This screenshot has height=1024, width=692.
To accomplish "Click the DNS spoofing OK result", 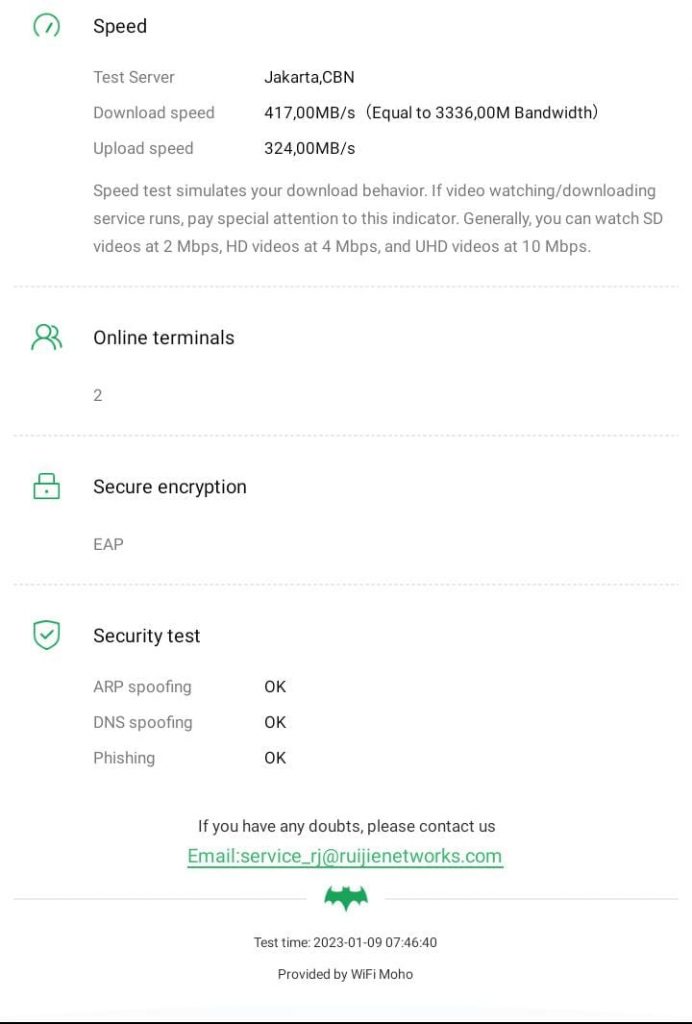I will (275, 722).
